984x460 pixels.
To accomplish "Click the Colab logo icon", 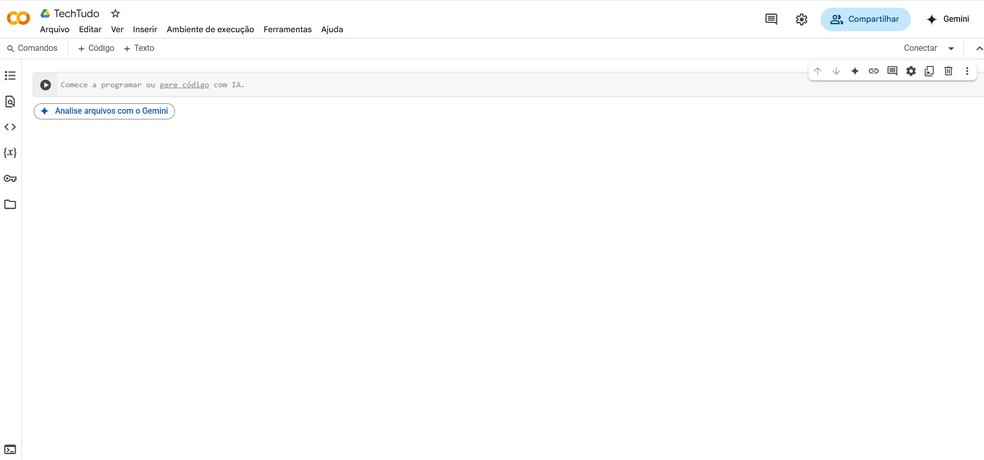I will [18, 18].
